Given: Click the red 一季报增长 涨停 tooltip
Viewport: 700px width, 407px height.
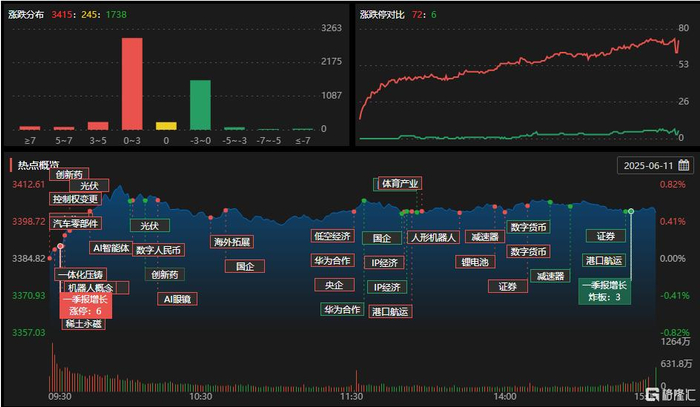Looking at the screenshot, I should point(86,305).
